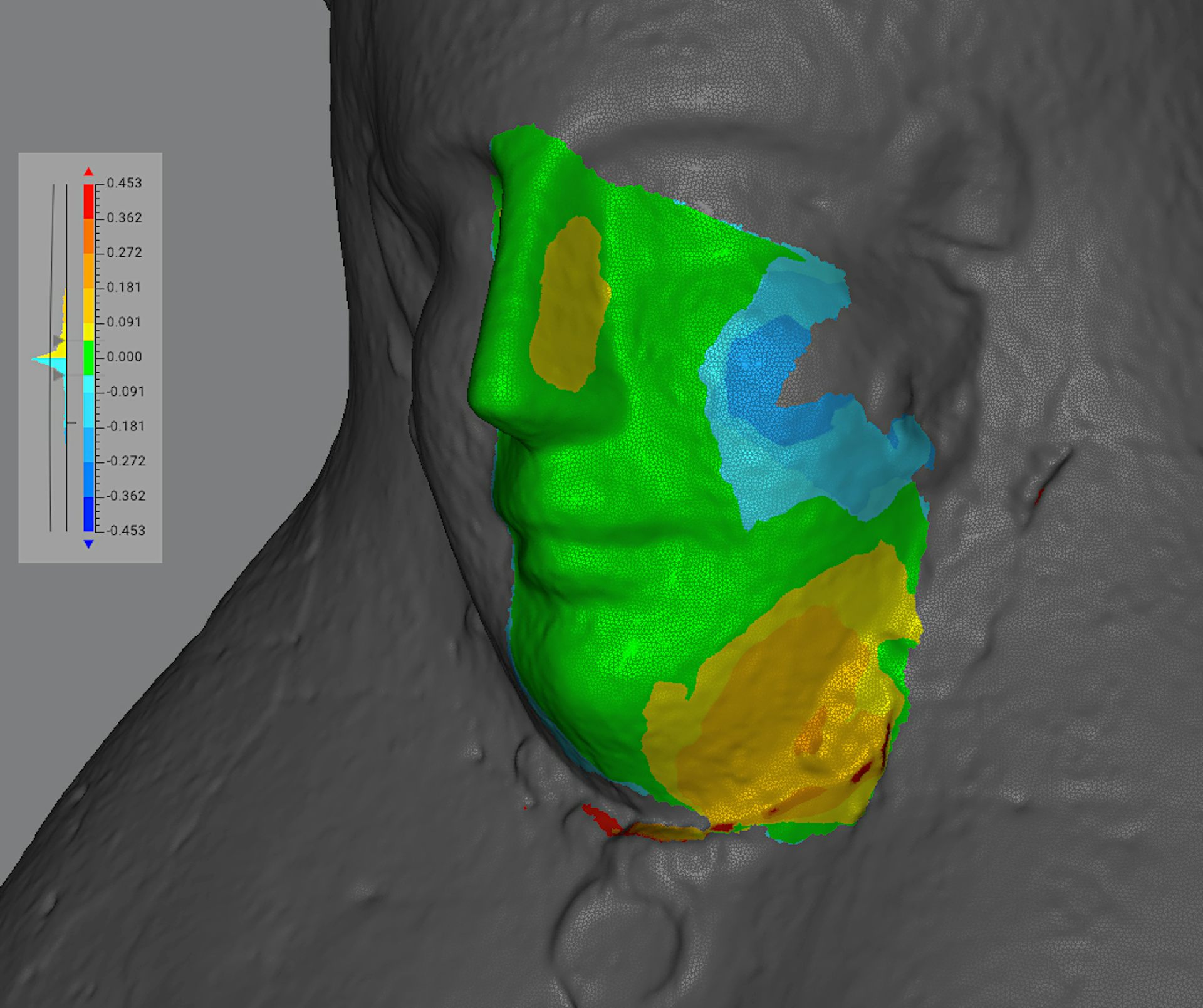
Task: Click the -0.272 scale label
Action: [126, 461]
